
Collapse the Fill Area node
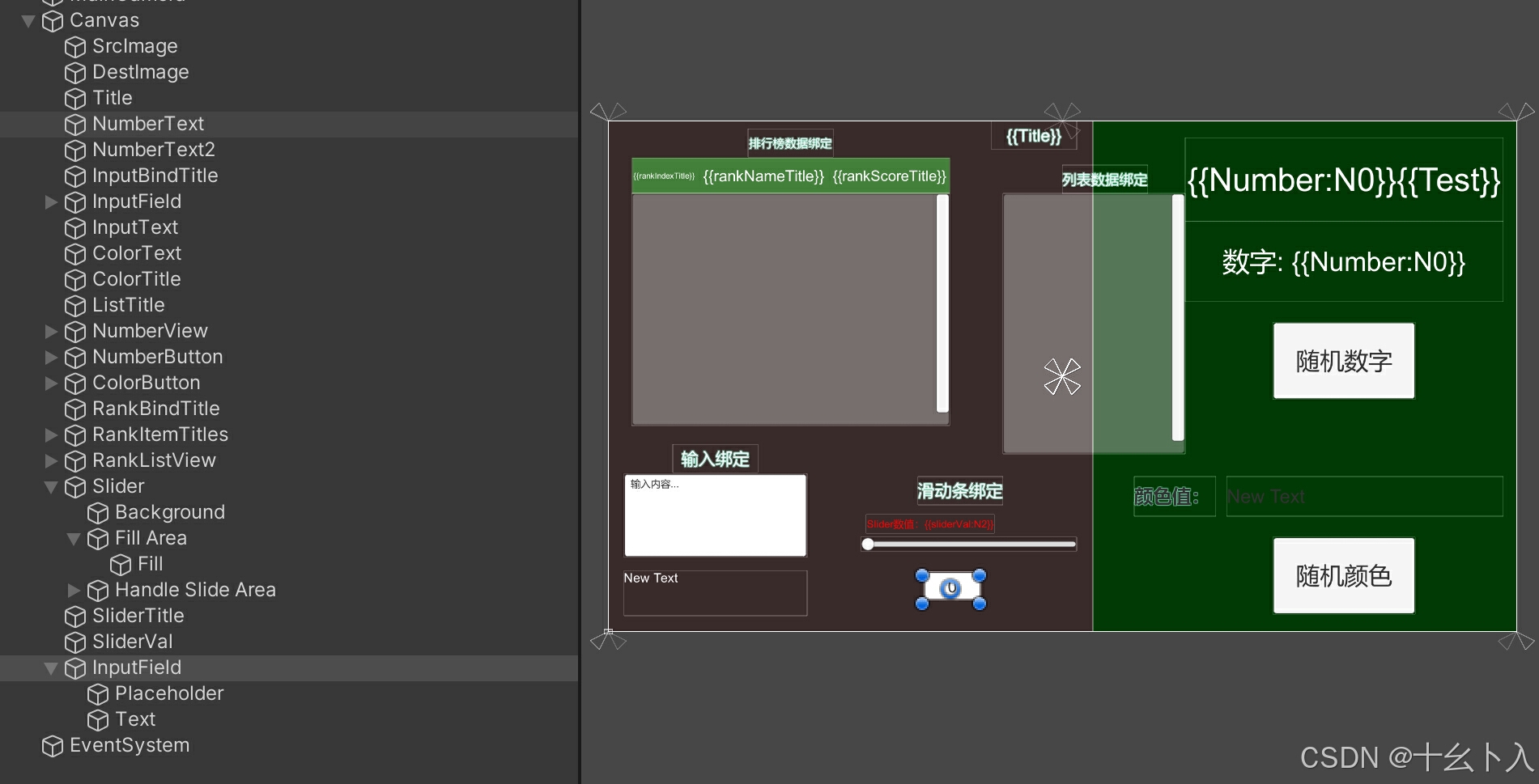74,539
